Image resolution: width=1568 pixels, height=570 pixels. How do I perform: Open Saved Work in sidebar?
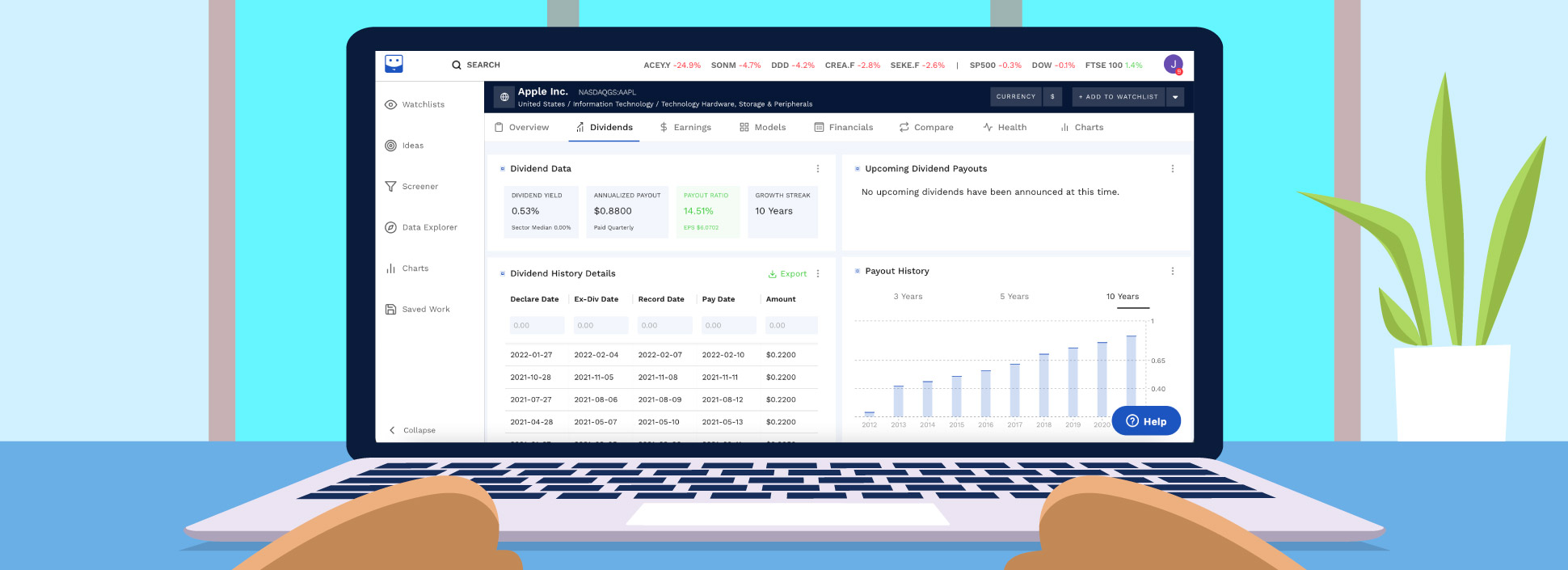pyautogui.click(x=426, y=309)
